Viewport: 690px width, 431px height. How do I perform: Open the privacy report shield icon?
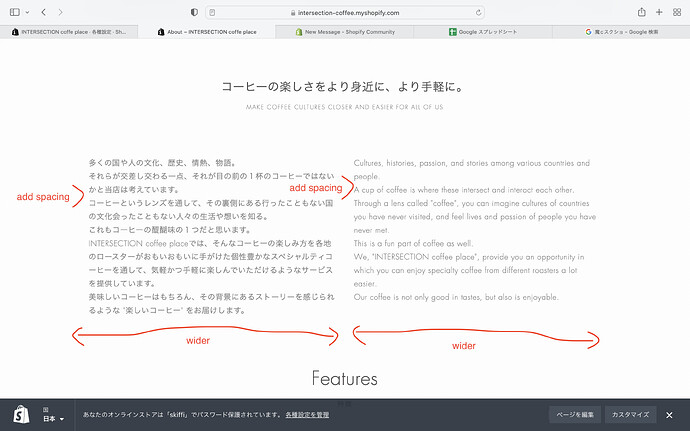coord(194,12)
